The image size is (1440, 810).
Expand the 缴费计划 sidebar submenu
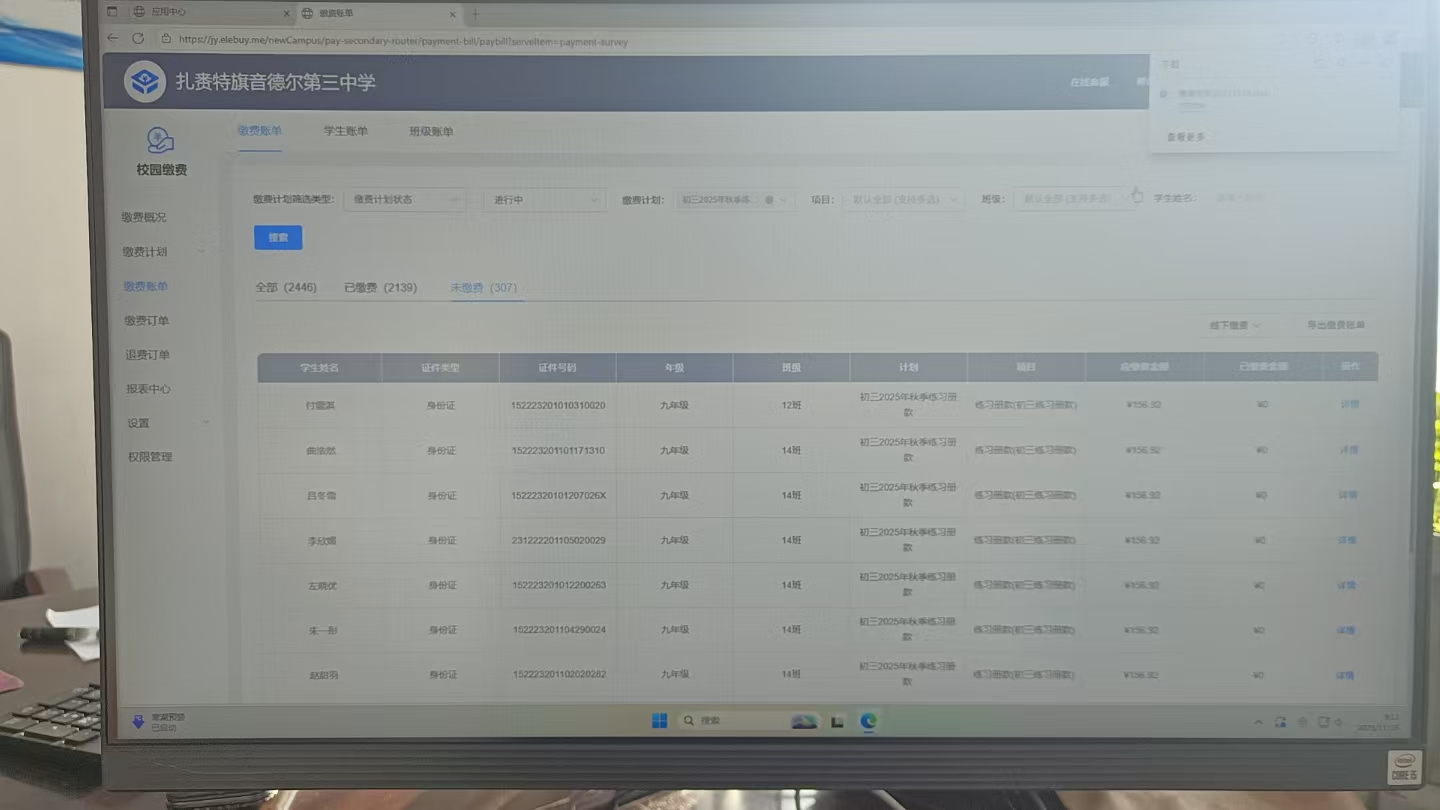pos(202,252)
